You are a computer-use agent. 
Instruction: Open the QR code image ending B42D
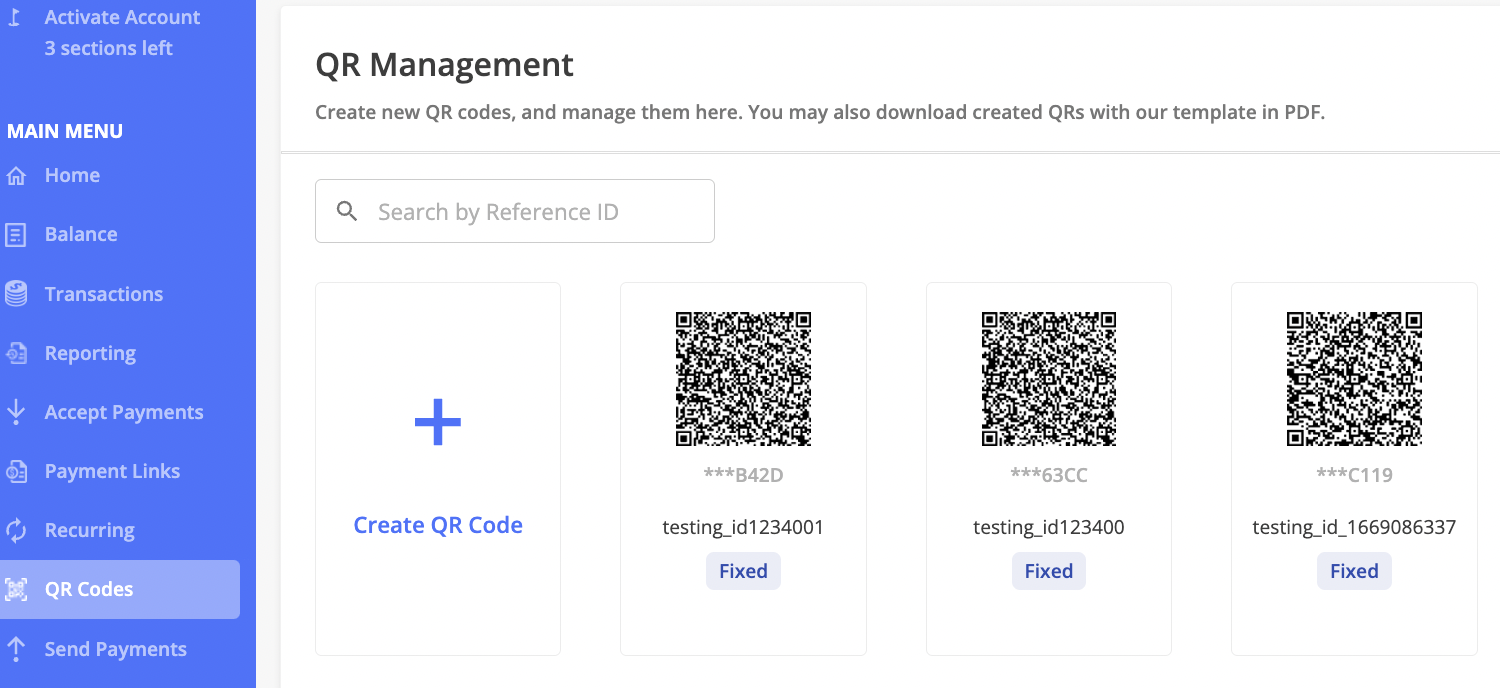tap(743, 379)
